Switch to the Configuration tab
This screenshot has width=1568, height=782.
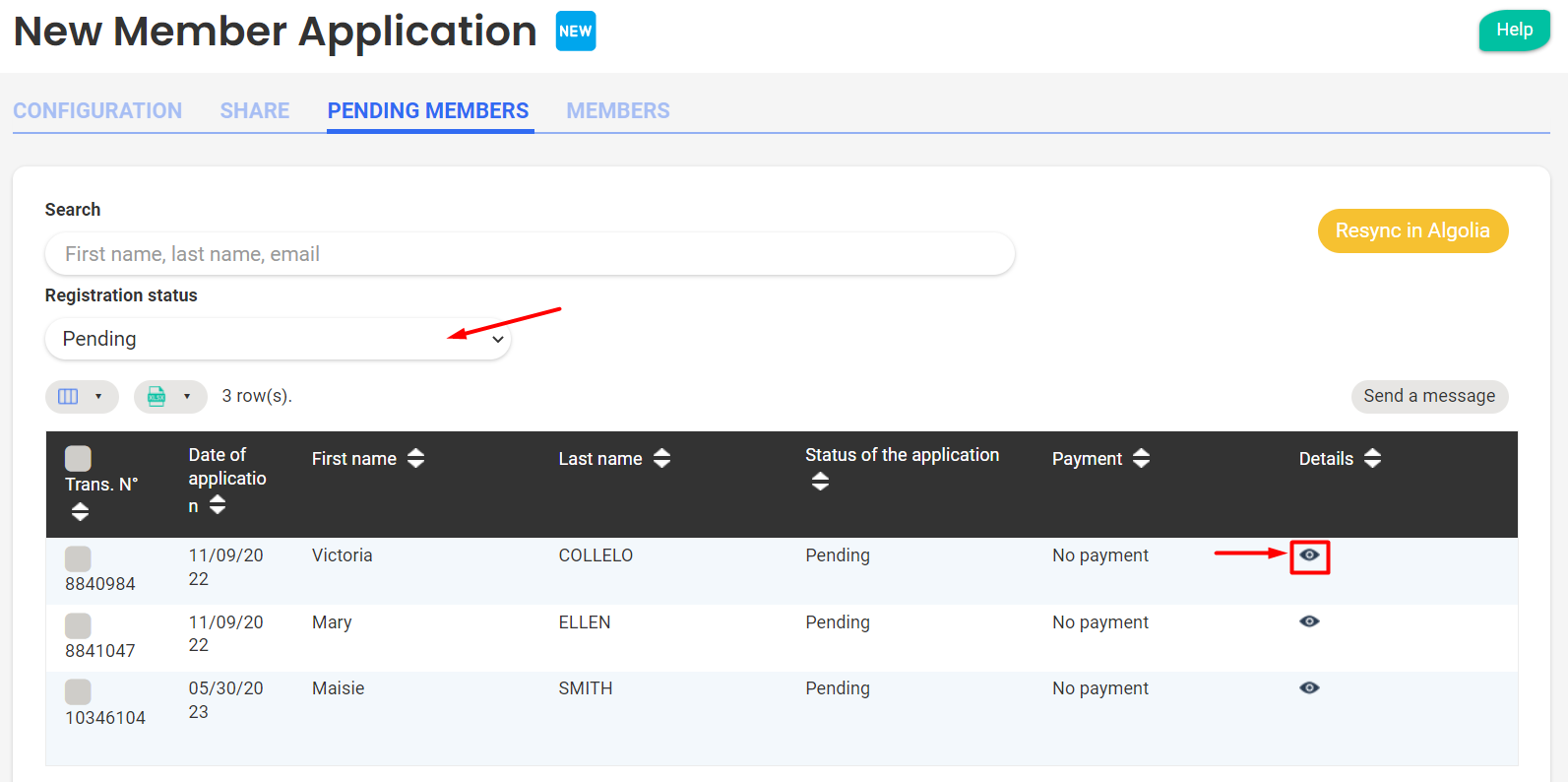pos(97,110)
